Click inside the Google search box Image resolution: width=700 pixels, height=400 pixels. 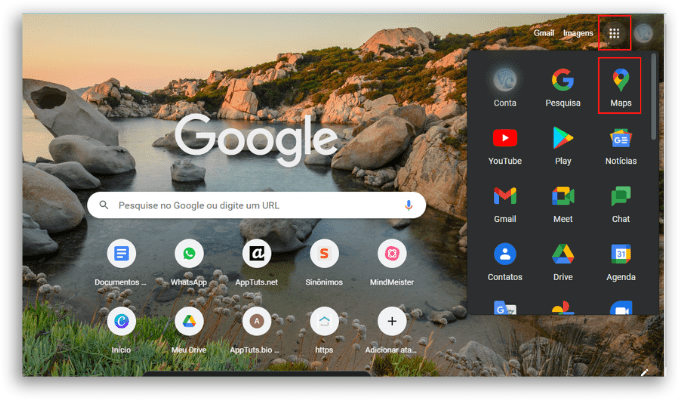(257, 205)
